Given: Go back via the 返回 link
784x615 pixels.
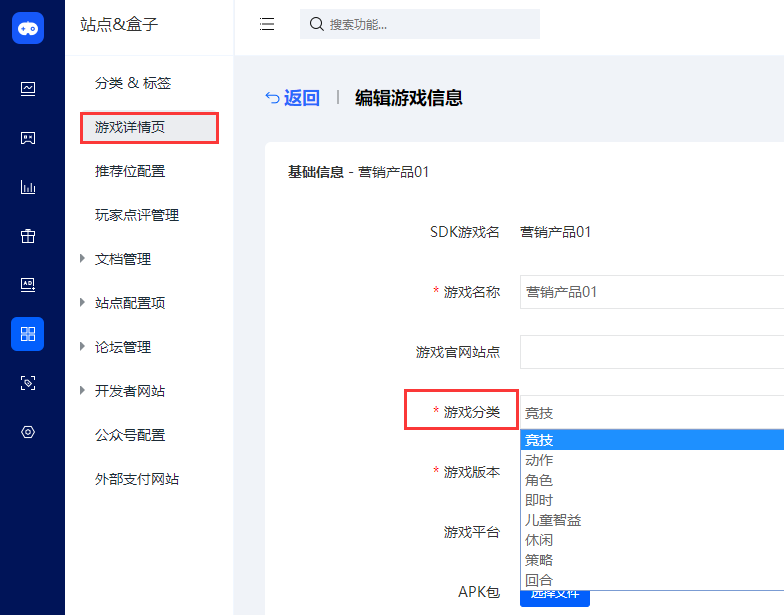Looking at the screenshot, I should point(302,98).
